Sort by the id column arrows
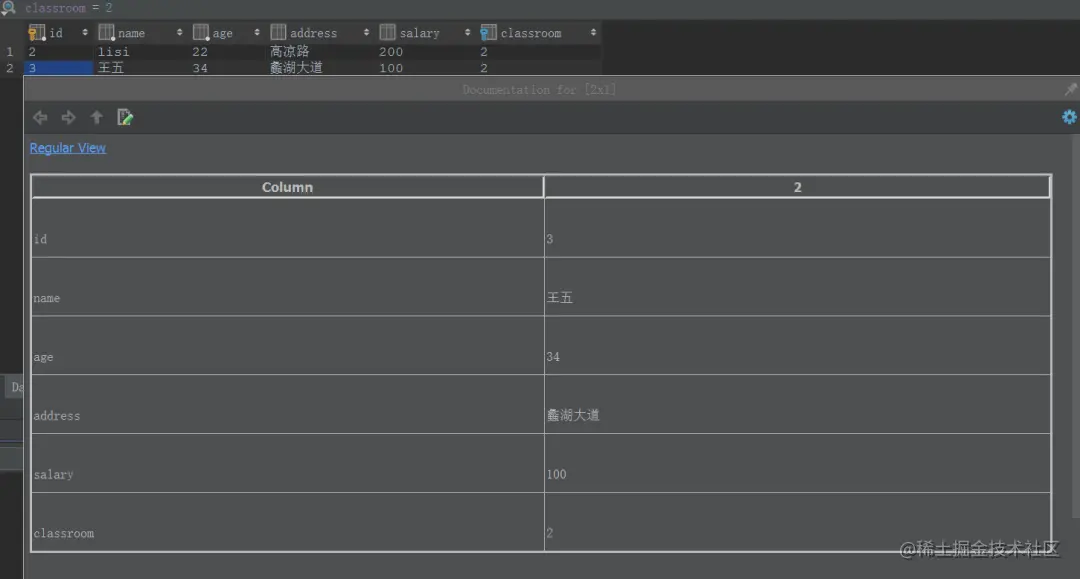Viewport: 1080px width, 579px height. [85, 32]
